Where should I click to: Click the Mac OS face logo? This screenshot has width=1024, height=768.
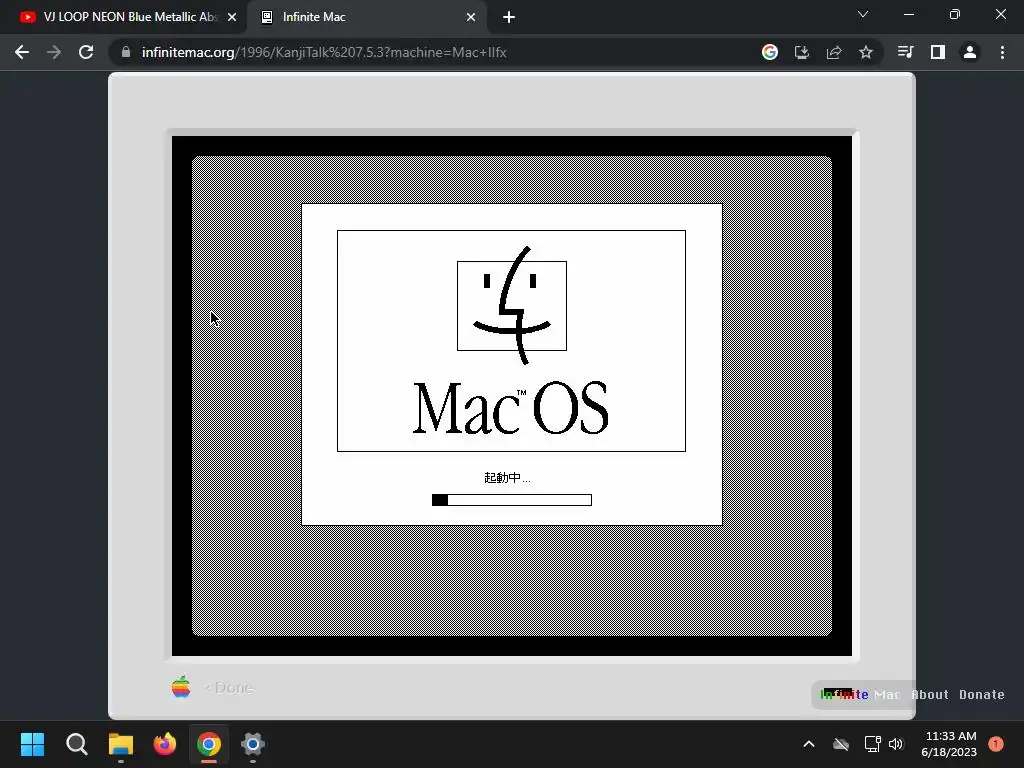click(x=512, y=305)
